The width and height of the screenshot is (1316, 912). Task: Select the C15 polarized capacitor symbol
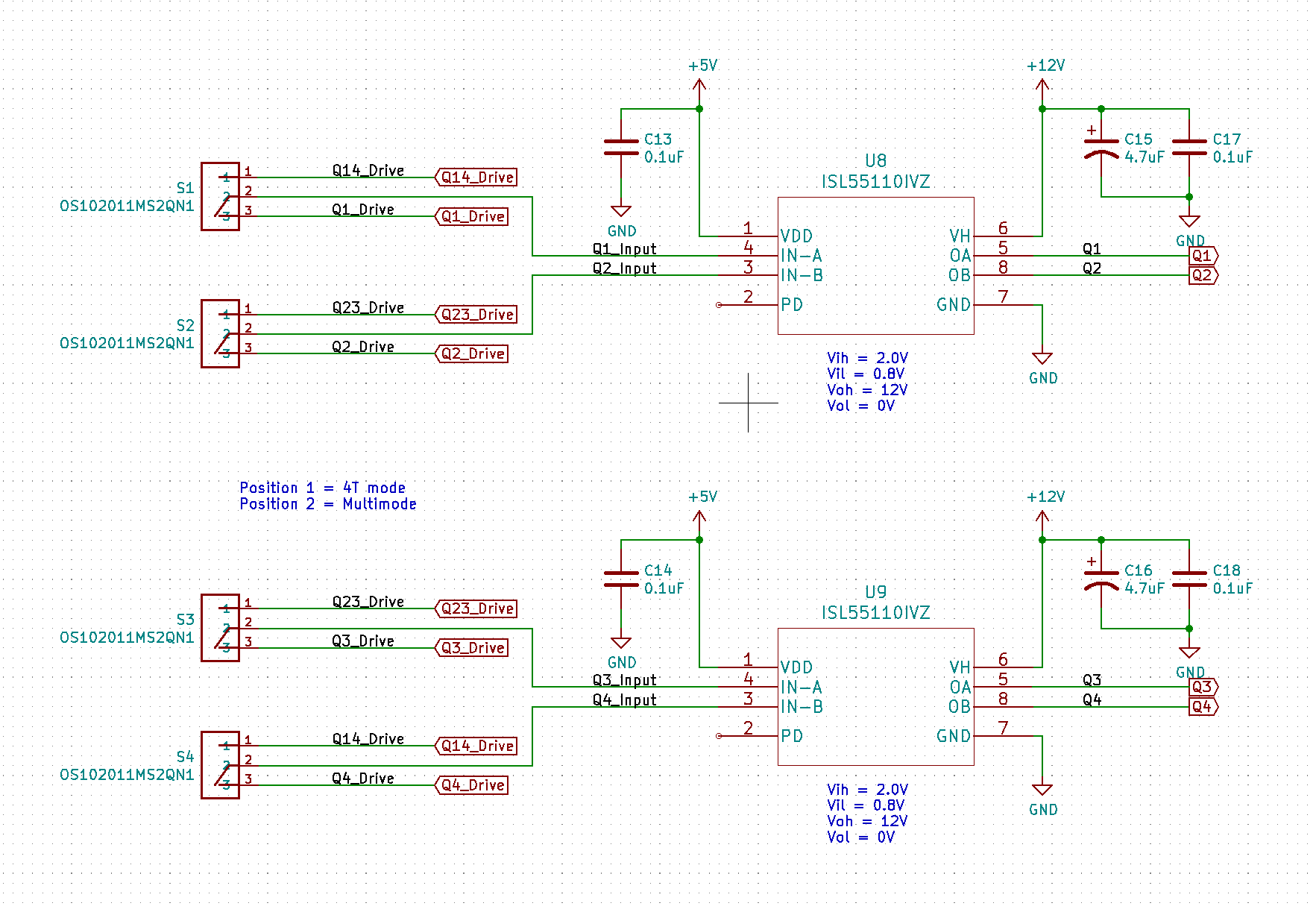(x=1101, y=148)
